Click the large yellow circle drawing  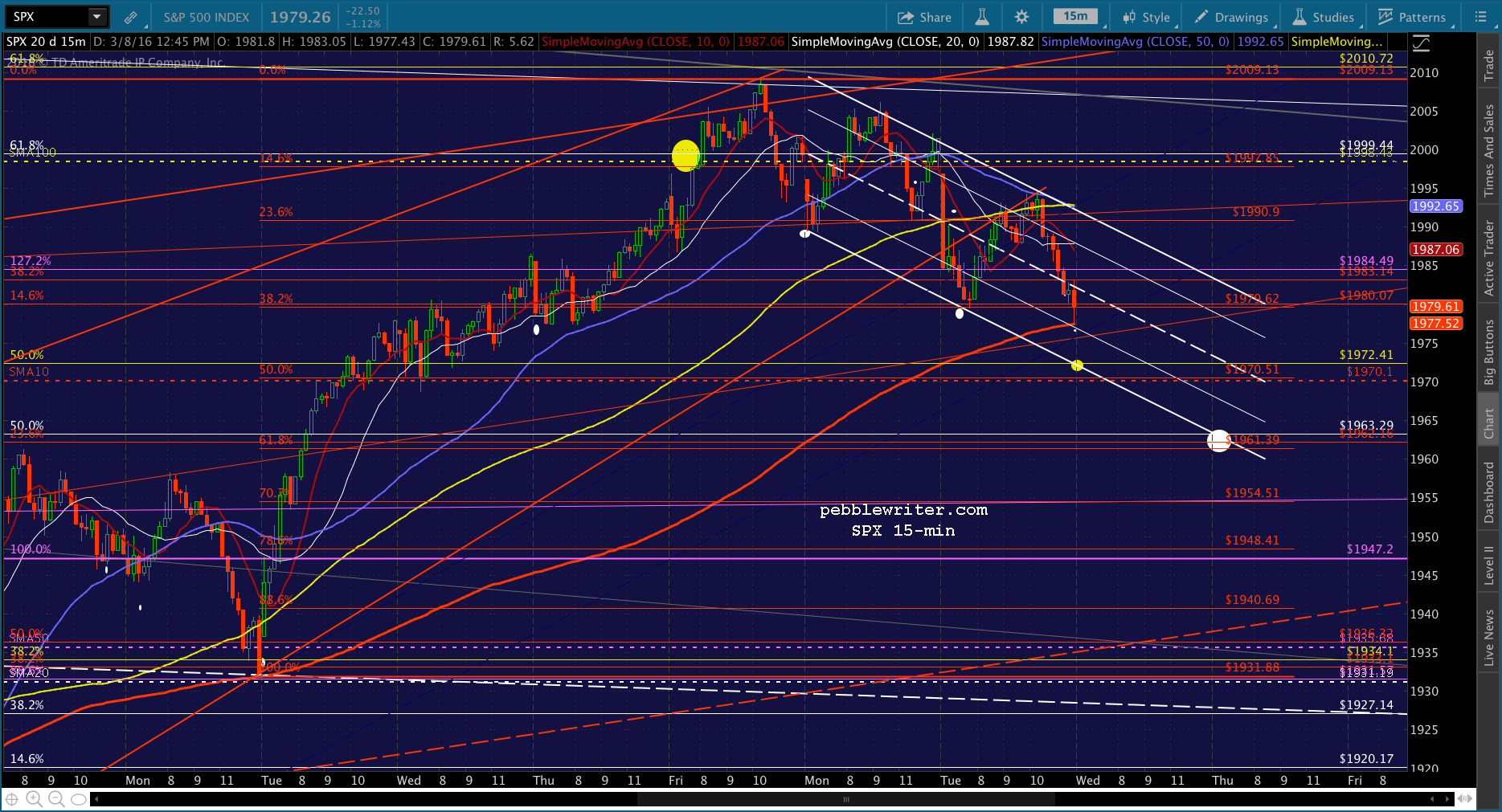(686, 156)
